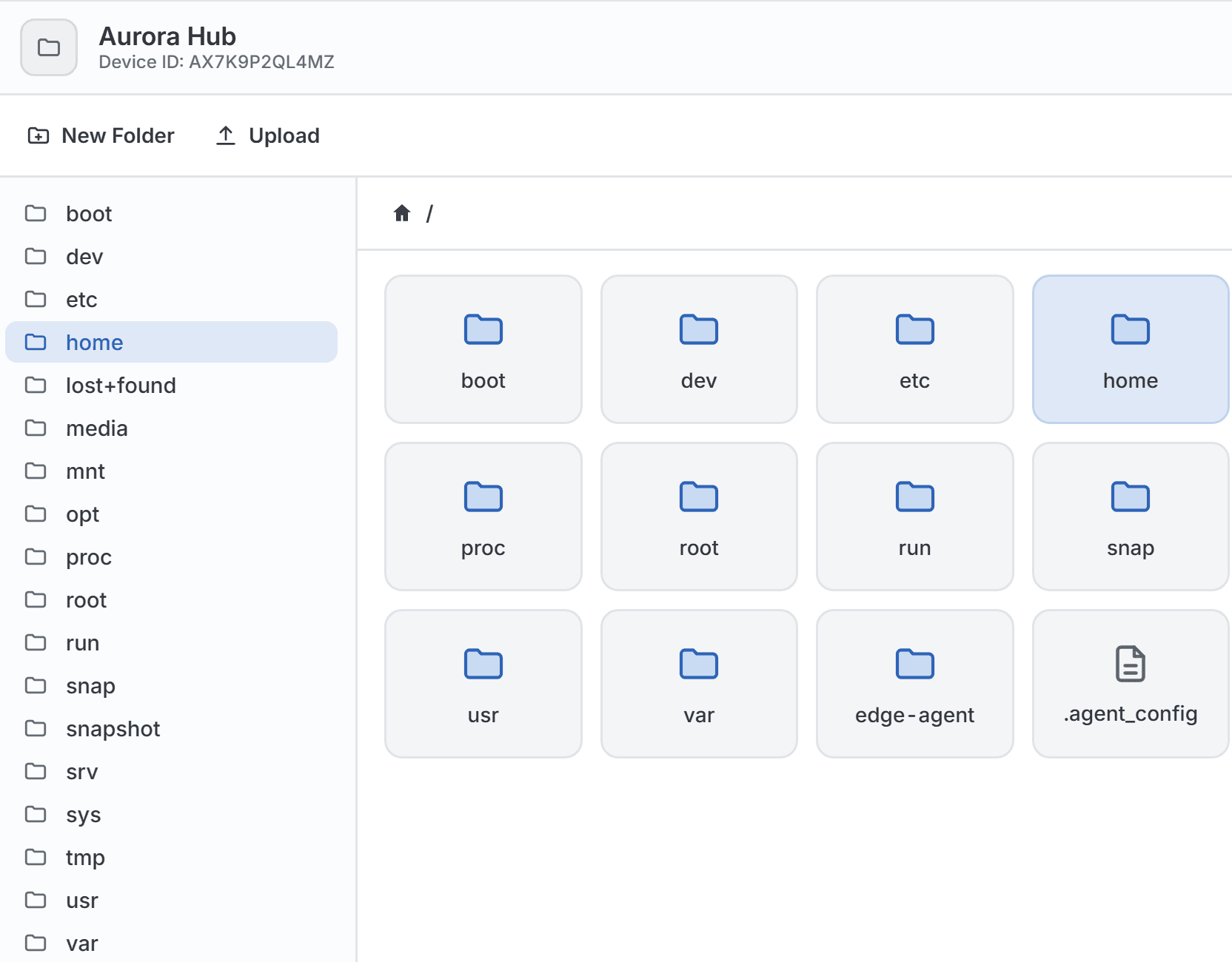Select opt in the sidebar tree
Screen dimensions: 1232x962
tap(172, 514)
